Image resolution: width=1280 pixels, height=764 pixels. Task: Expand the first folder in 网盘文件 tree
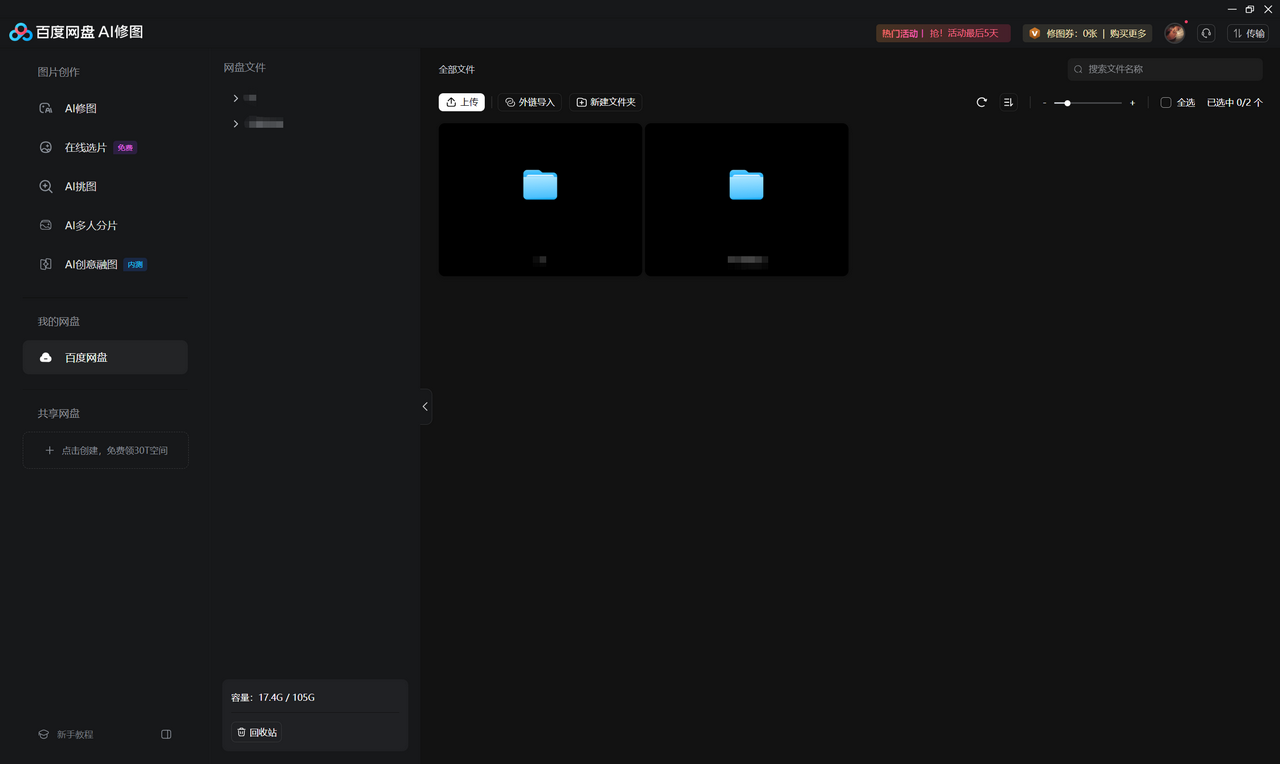pos(236,98)
